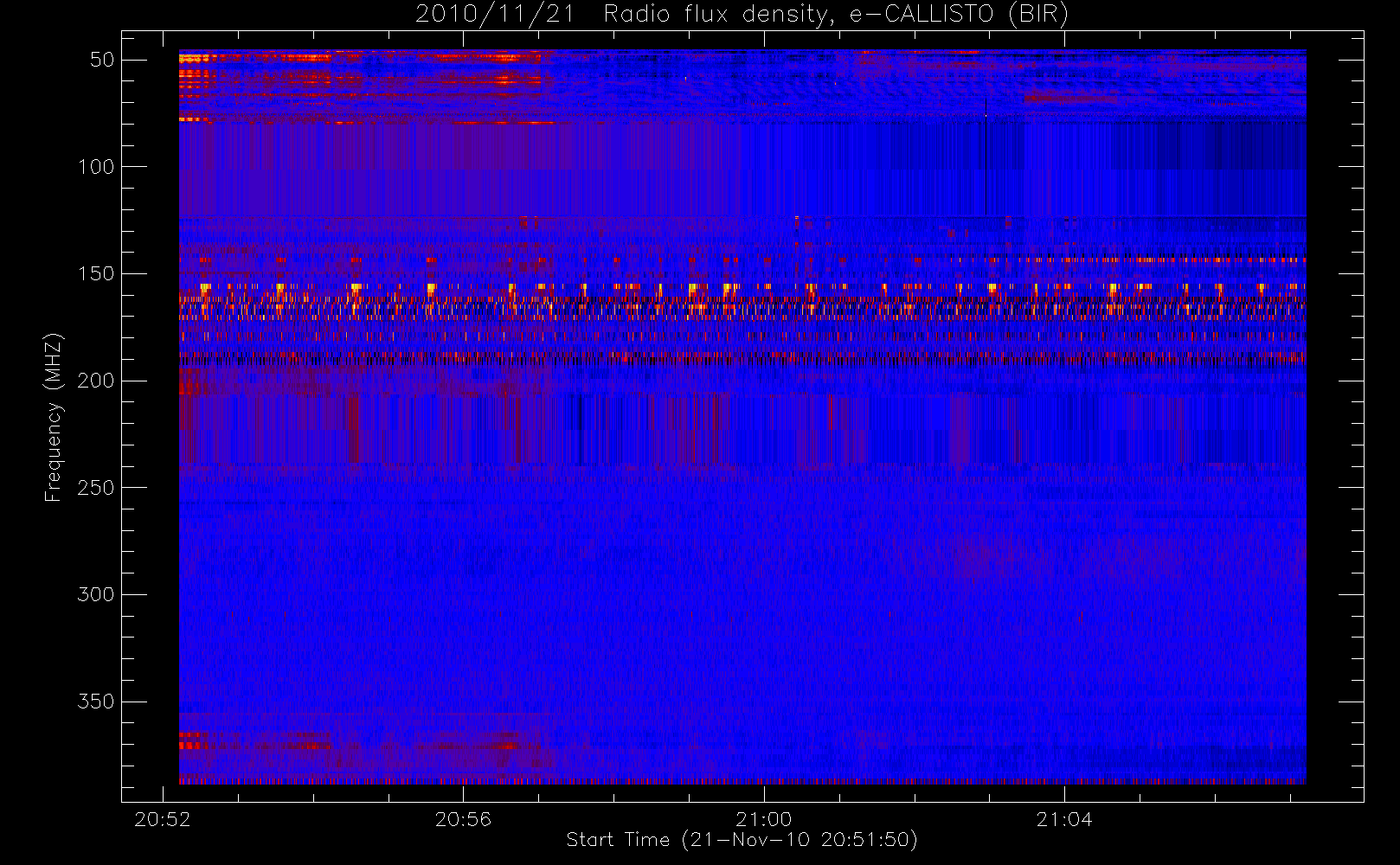Screen dimensions: 1400x865
Task: Select the 150 frequency tick label
Action: (96, 274)
